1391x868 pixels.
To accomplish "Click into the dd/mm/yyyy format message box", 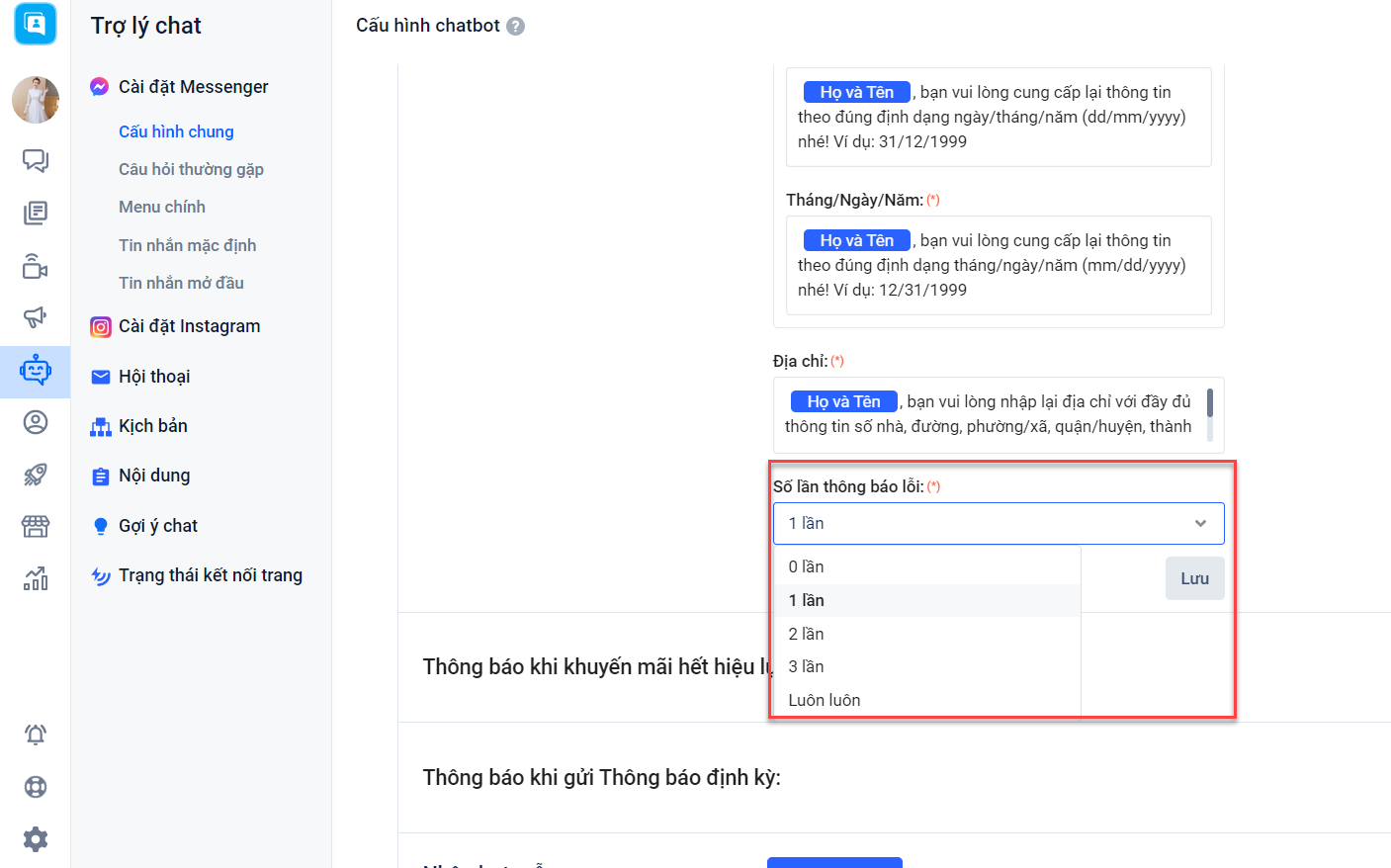I will (x=999, y=117).
